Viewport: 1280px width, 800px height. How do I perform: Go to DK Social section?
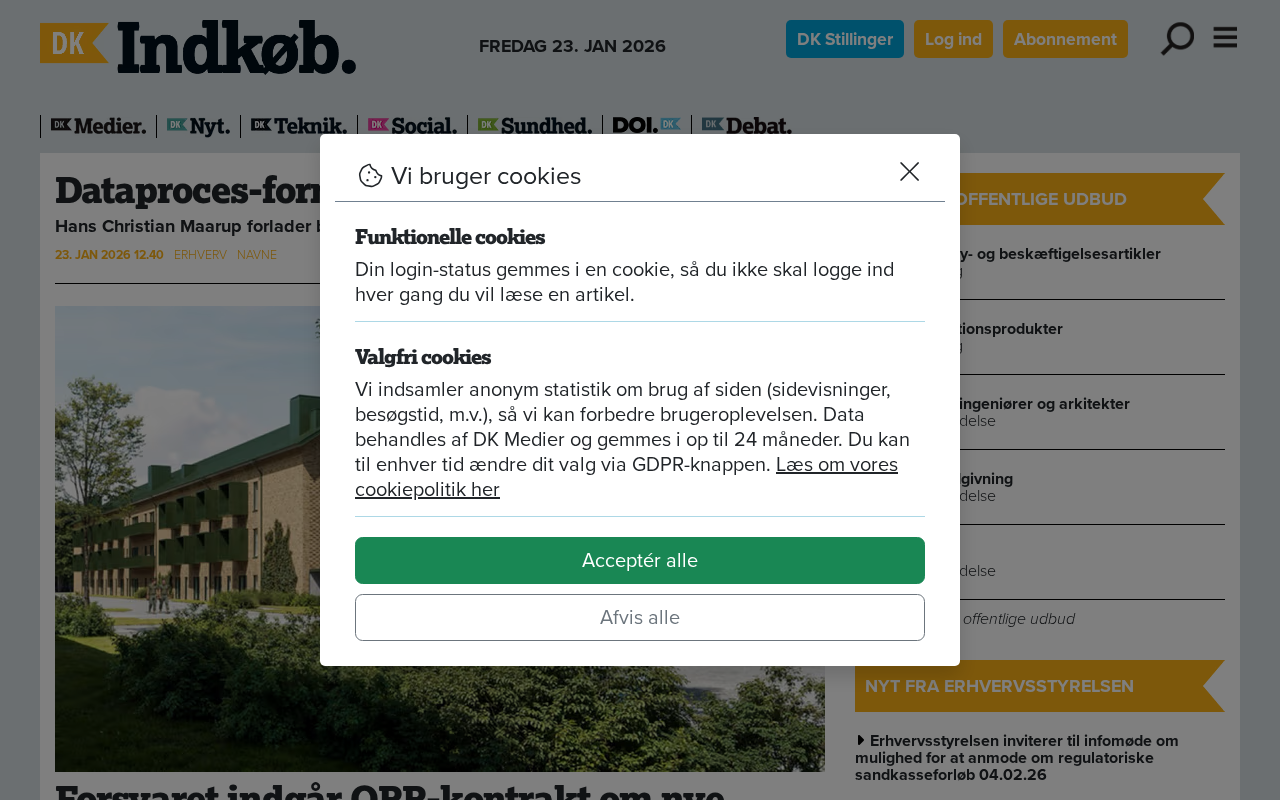pyautogui.click(x=412, y=126)
